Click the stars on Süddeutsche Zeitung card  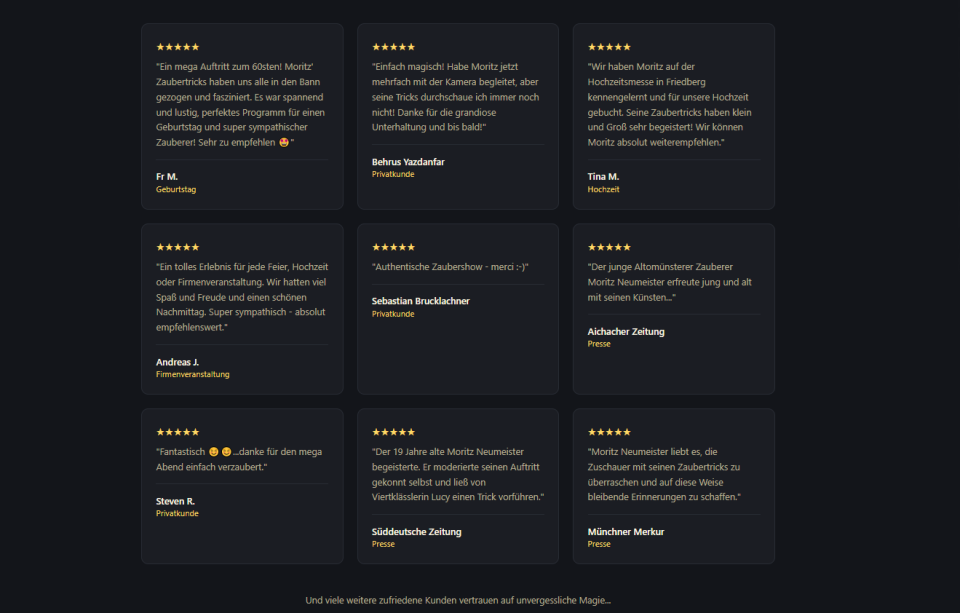394,432
